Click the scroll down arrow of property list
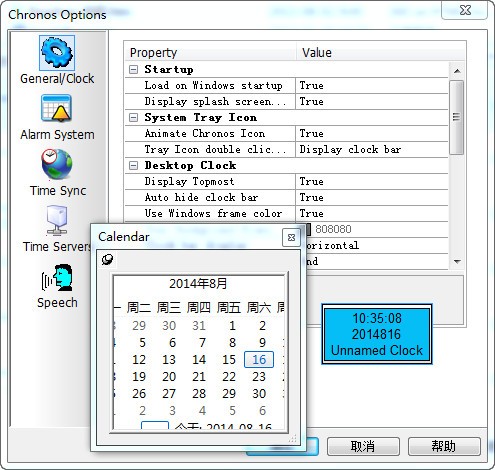This screenshot has width=495, height=470. 457,262
